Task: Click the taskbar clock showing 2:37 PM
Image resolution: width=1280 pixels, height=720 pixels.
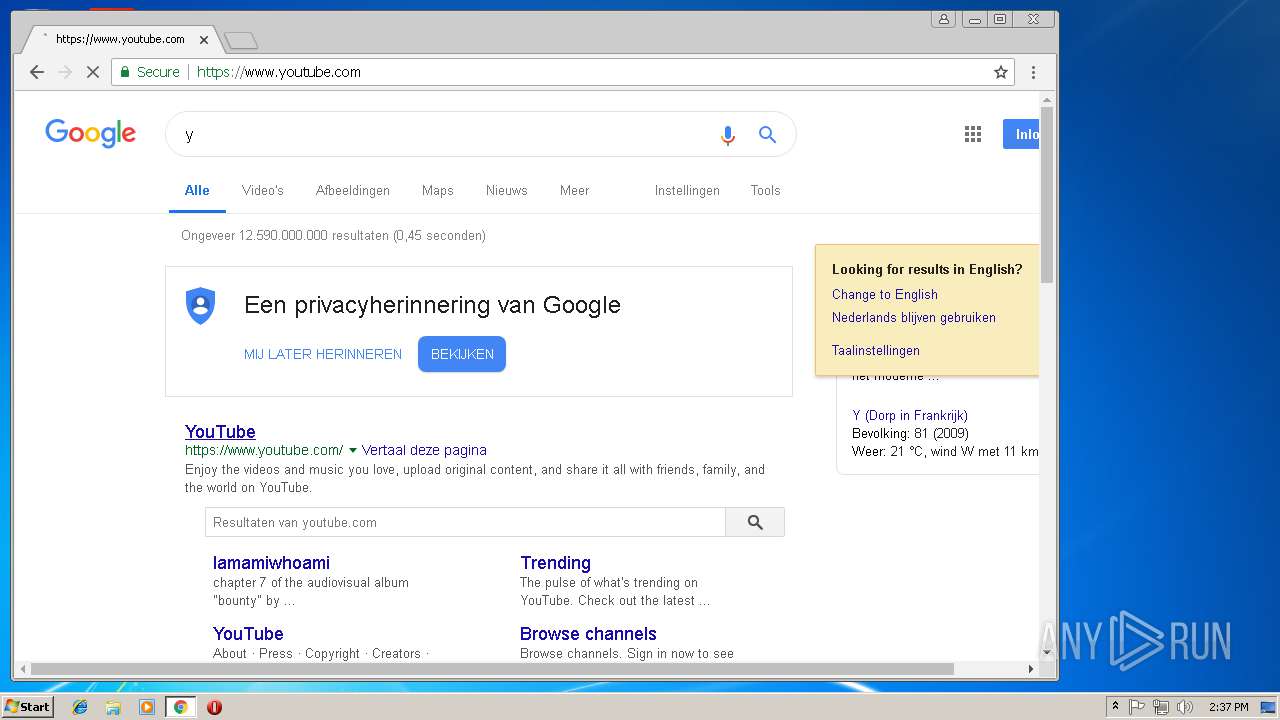Action: click(1228, 707)
